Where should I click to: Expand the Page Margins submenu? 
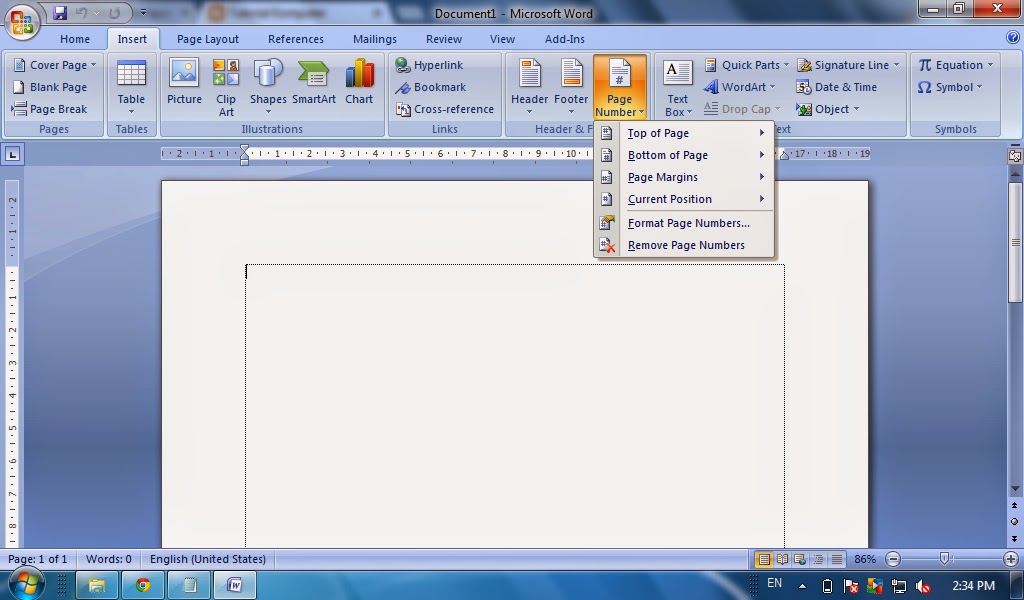coord(684,177)
